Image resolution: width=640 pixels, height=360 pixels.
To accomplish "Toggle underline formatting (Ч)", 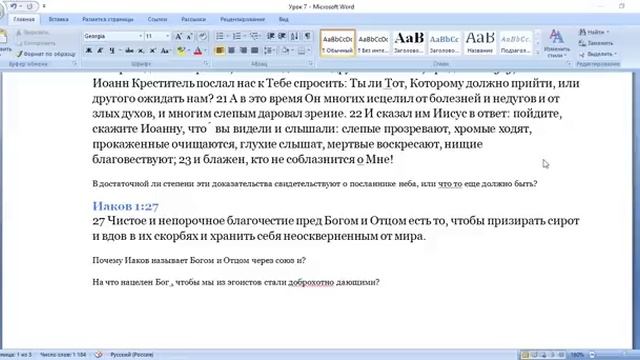I will click(x=111, y=51).
